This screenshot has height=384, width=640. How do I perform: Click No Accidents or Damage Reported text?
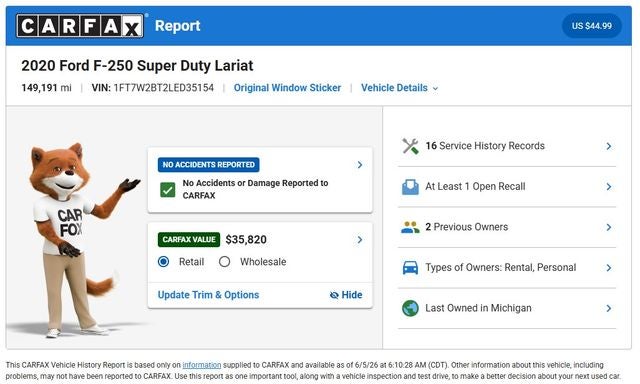pos(255,189)
